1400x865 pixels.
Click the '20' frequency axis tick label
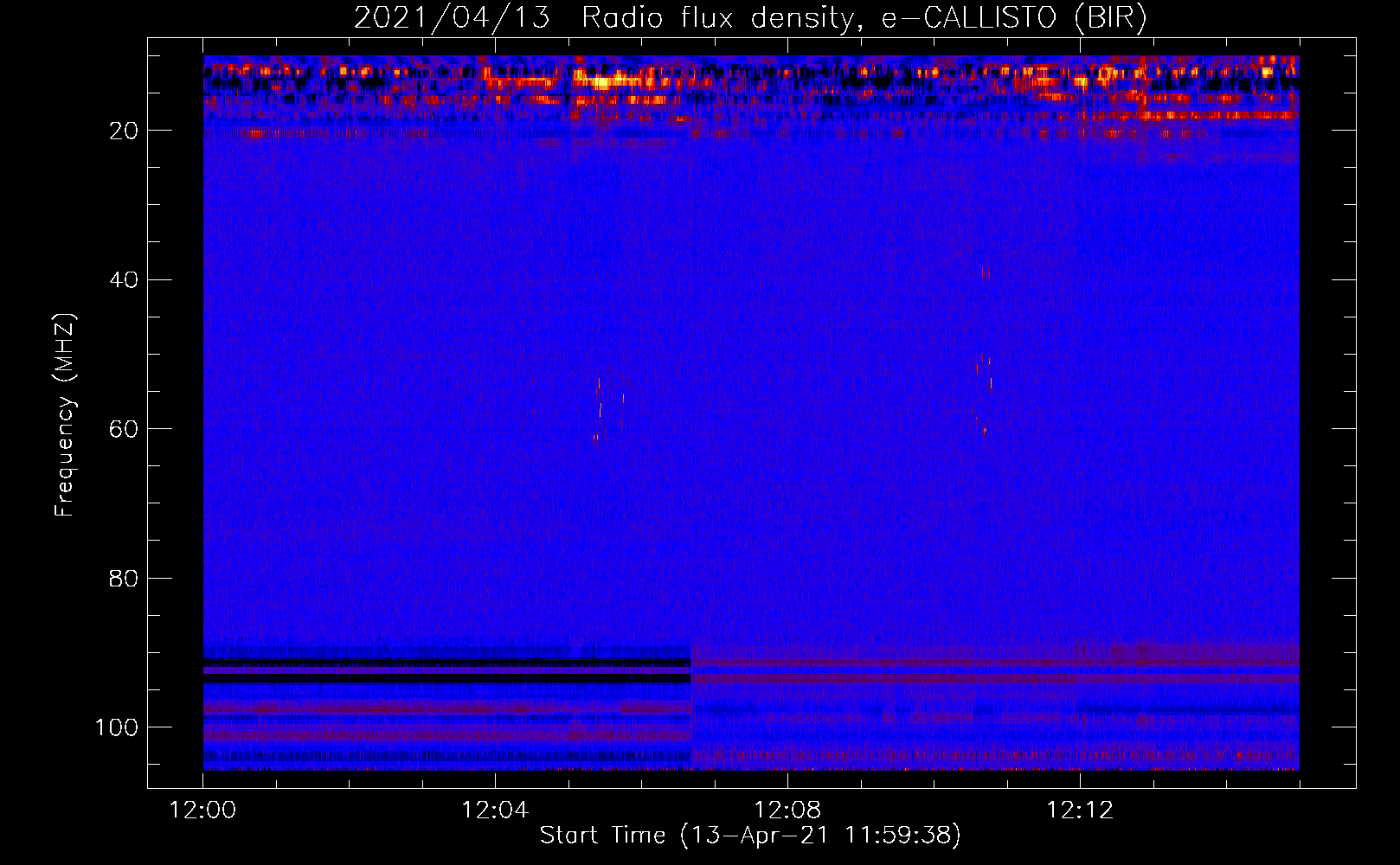124,131
